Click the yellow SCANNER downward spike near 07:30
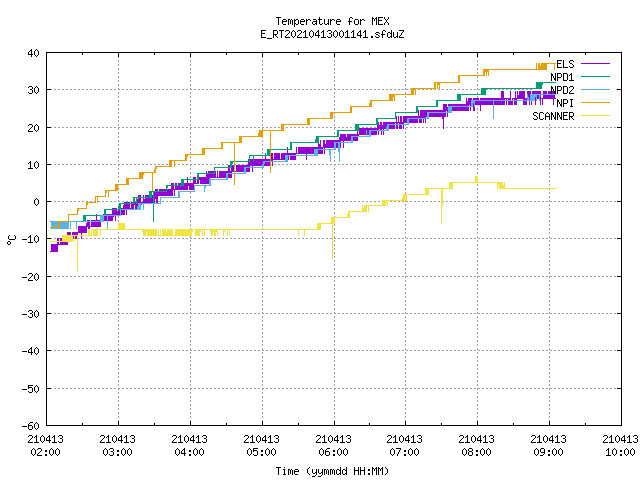The image size is (640, 480). (x=442, y=207)
